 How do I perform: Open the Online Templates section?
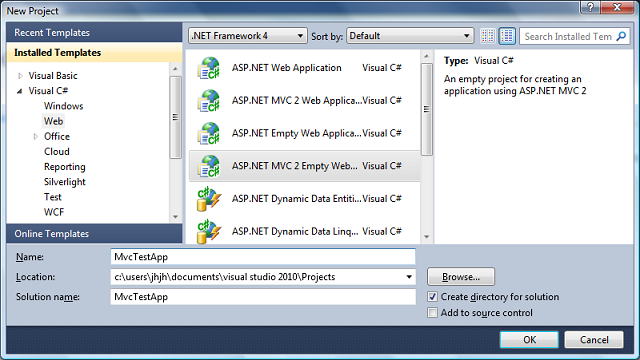[94, 234]
